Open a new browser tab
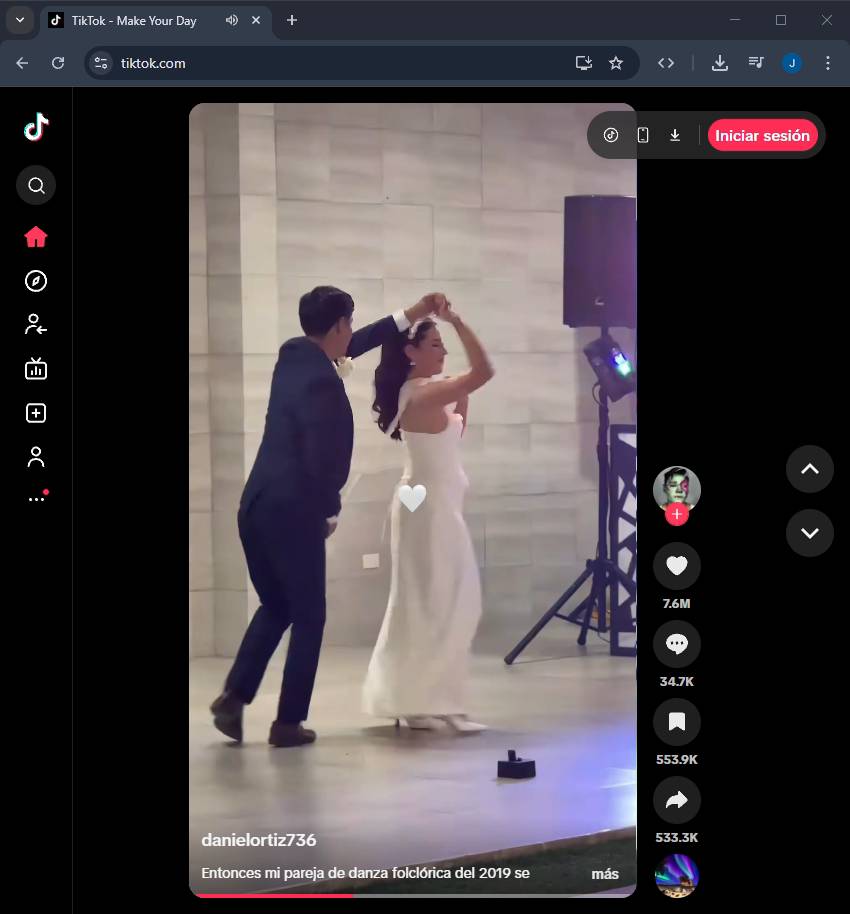The width and height of the screenshot is (850, 914). pyautogui.click(x=292, y=20)
